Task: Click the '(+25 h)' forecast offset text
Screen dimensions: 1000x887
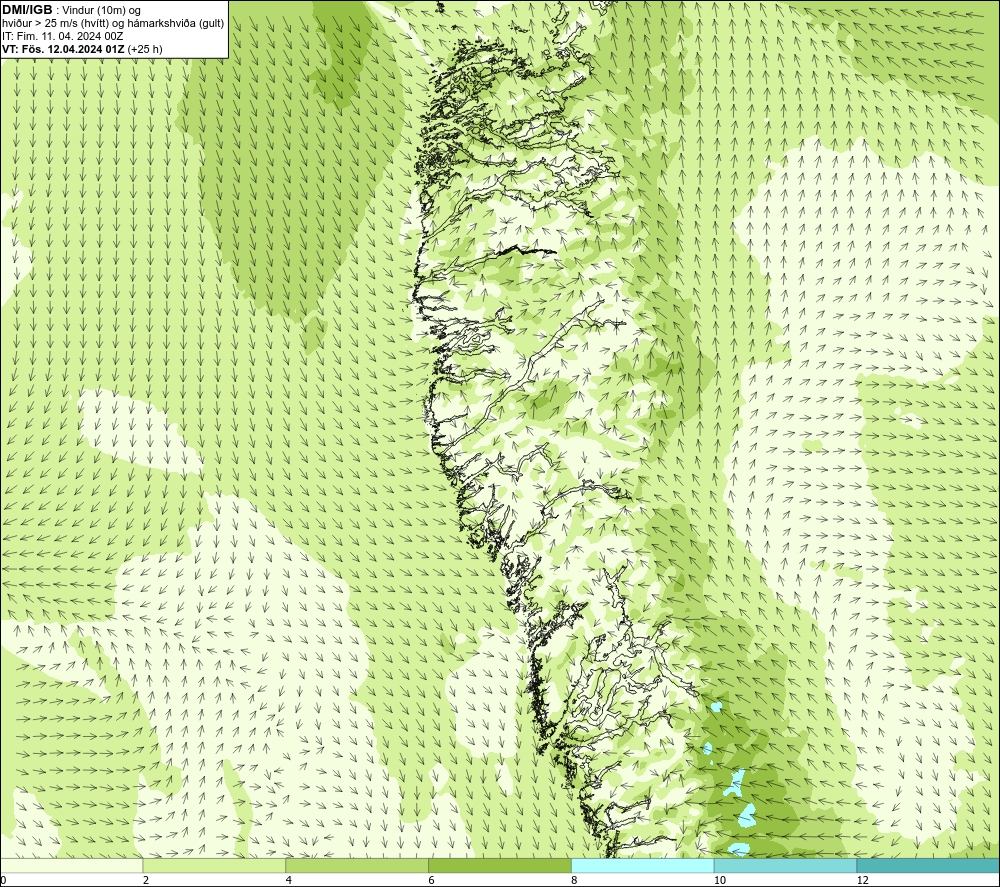Action: [145, 48]
